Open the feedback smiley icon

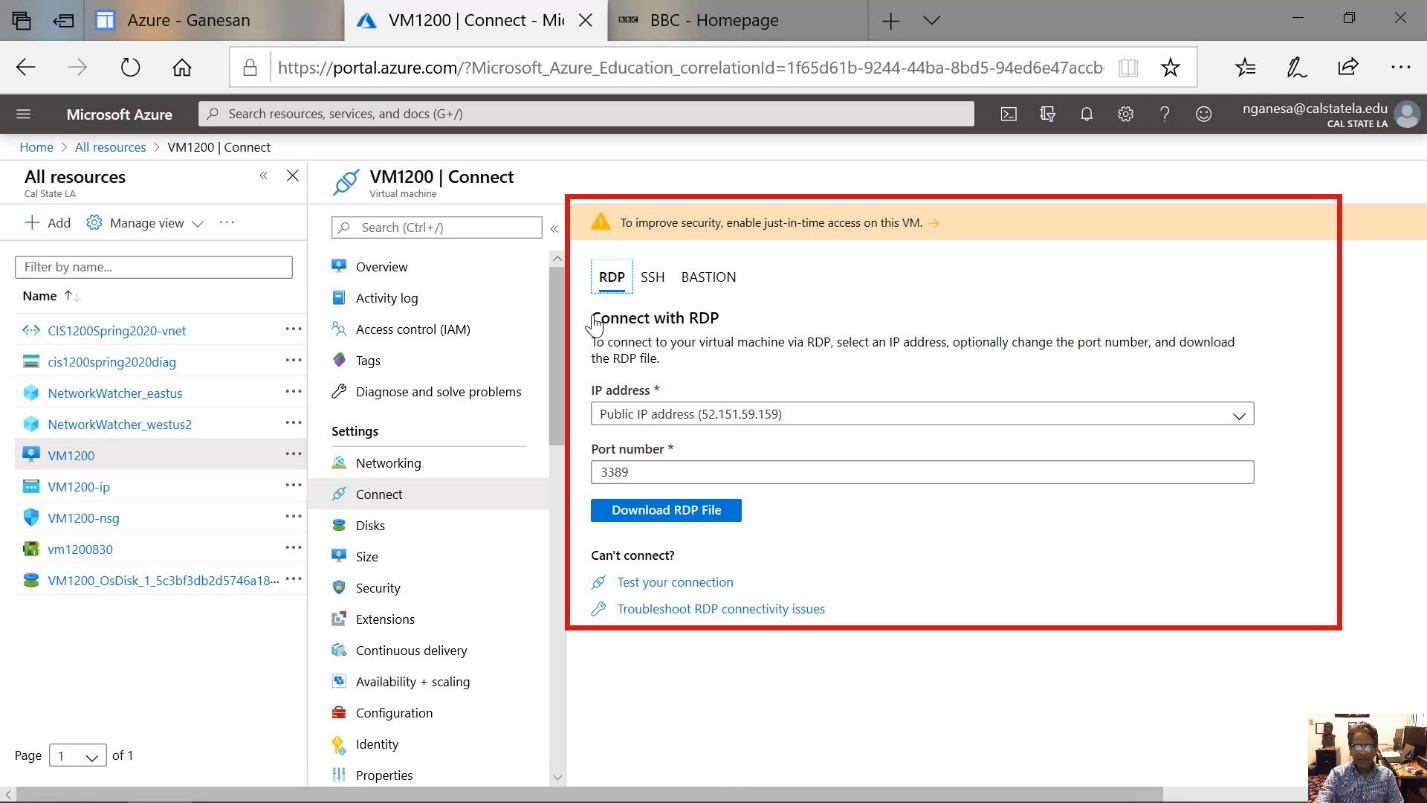point(1204,114)
